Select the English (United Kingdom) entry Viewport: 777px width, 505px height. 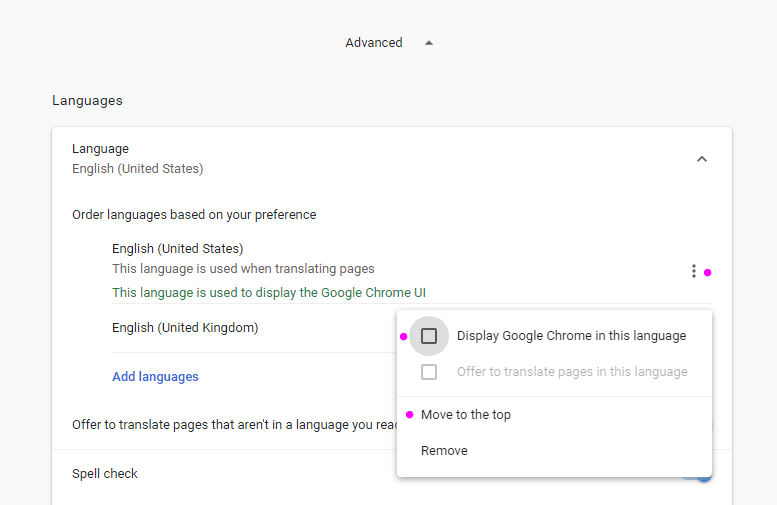pyautogui.click(x=185, y=328)
